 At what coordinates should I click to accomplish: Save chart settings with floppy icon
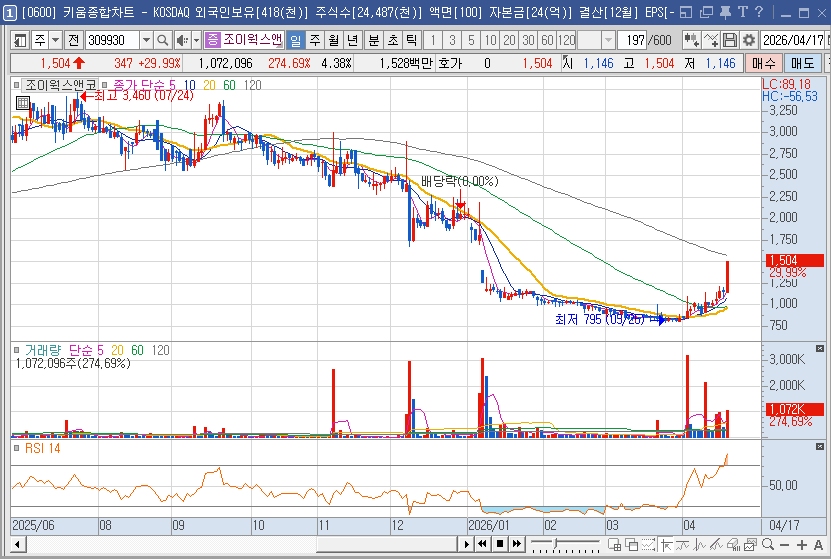[729, 40]
